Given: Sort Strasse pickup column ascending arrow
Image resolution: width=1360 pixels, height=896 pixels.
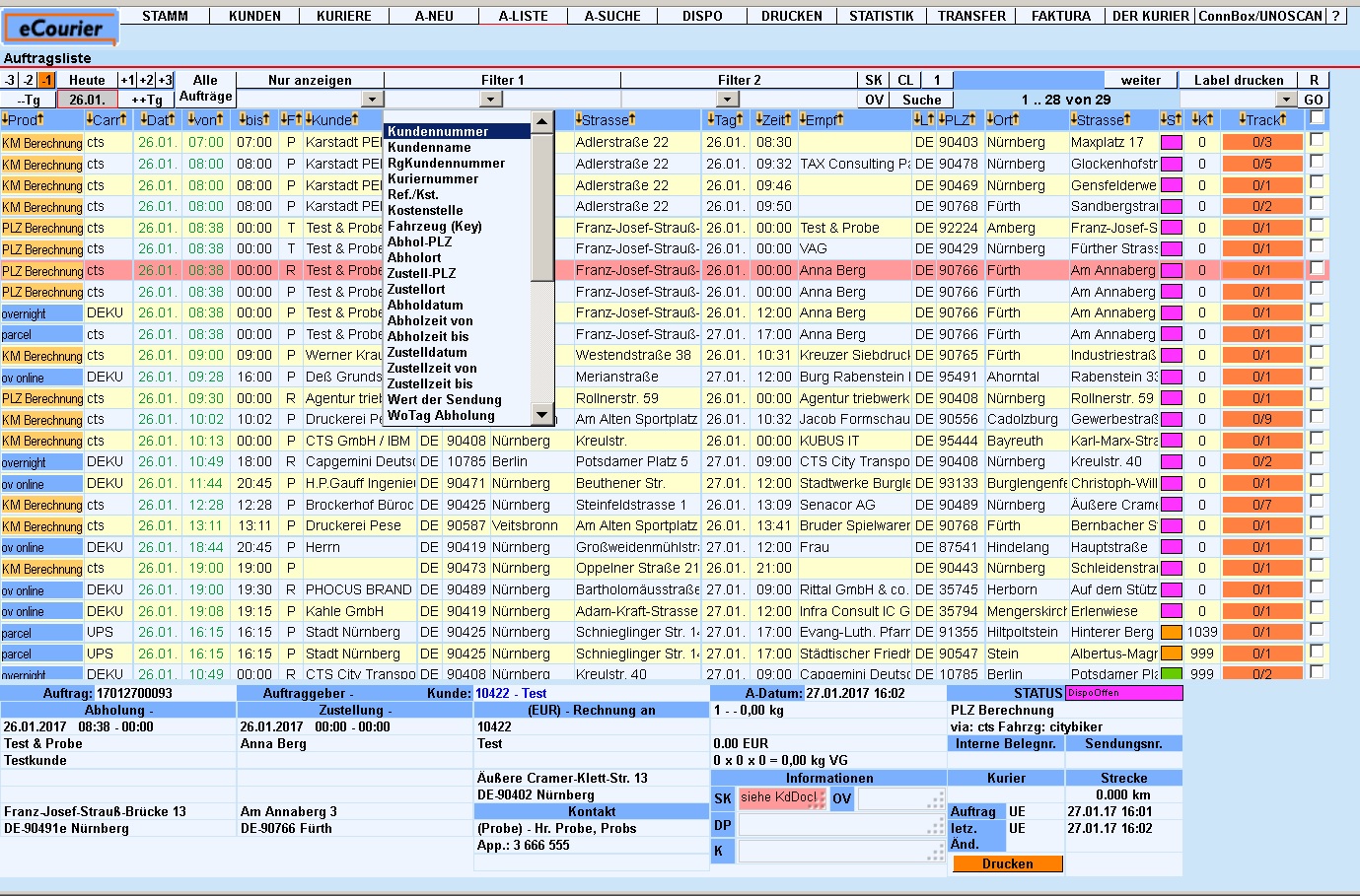Looking at the screenshot, I should pyautogui.click(x=631, y=120).
